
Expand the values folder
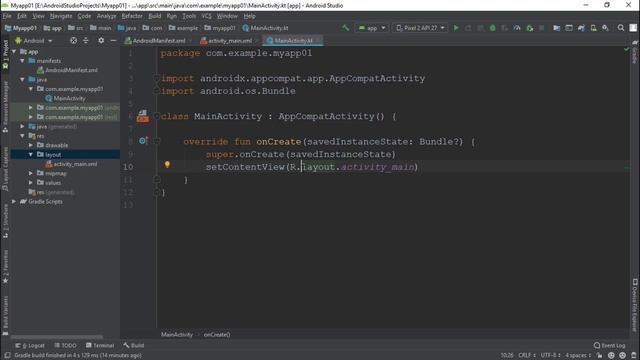pos(31,183)
